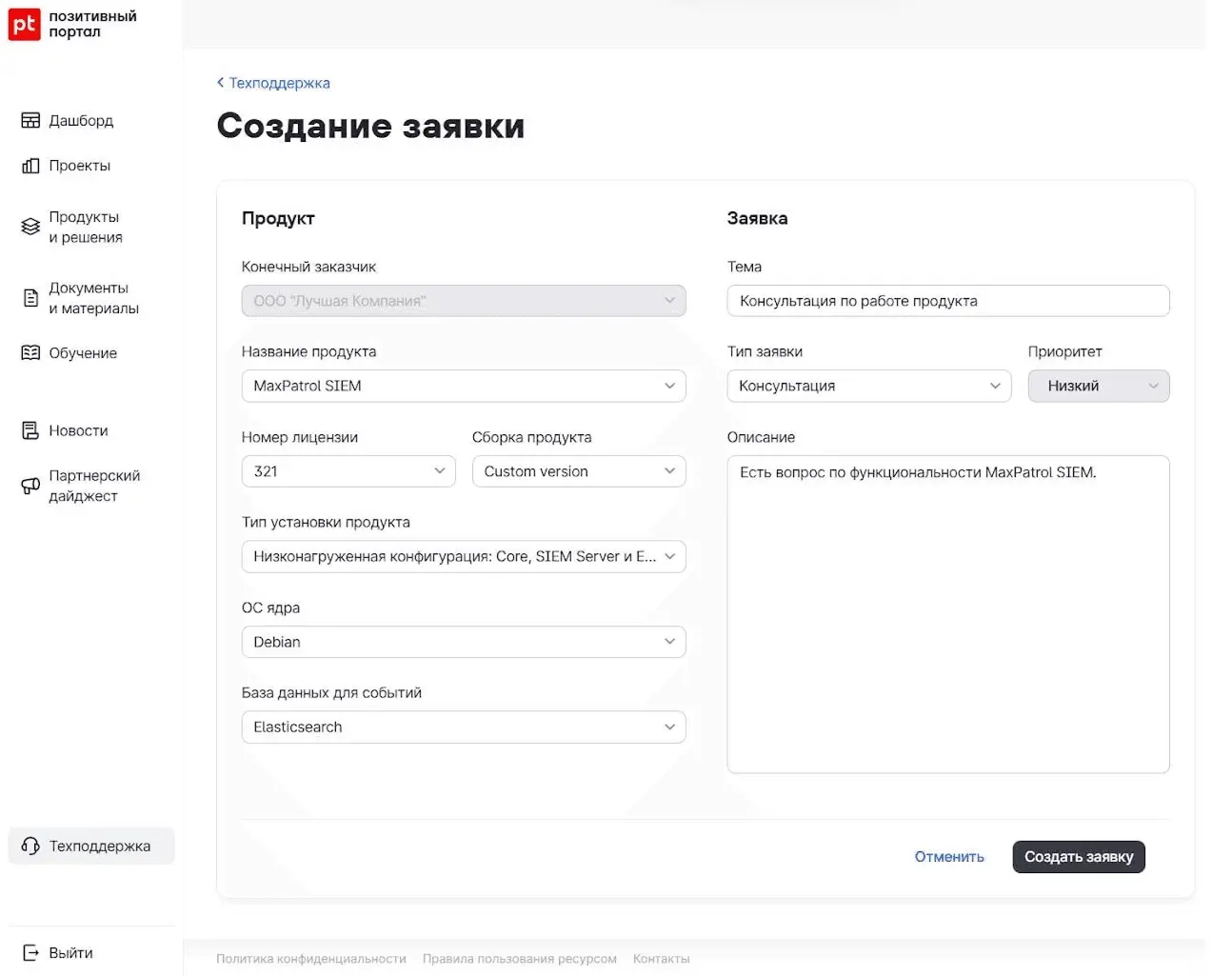Open Дашборд in the sidebar
Viewport: 1232px width, 976px height.
(81, 120)
